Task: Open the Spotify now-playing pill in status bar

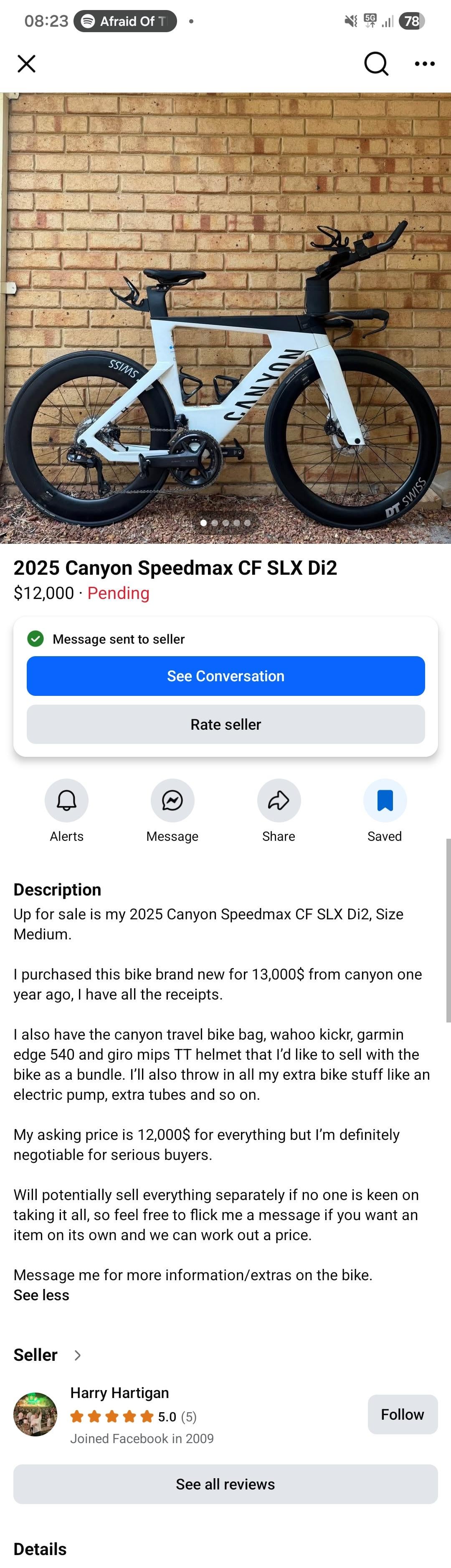Action: point(125,21)
